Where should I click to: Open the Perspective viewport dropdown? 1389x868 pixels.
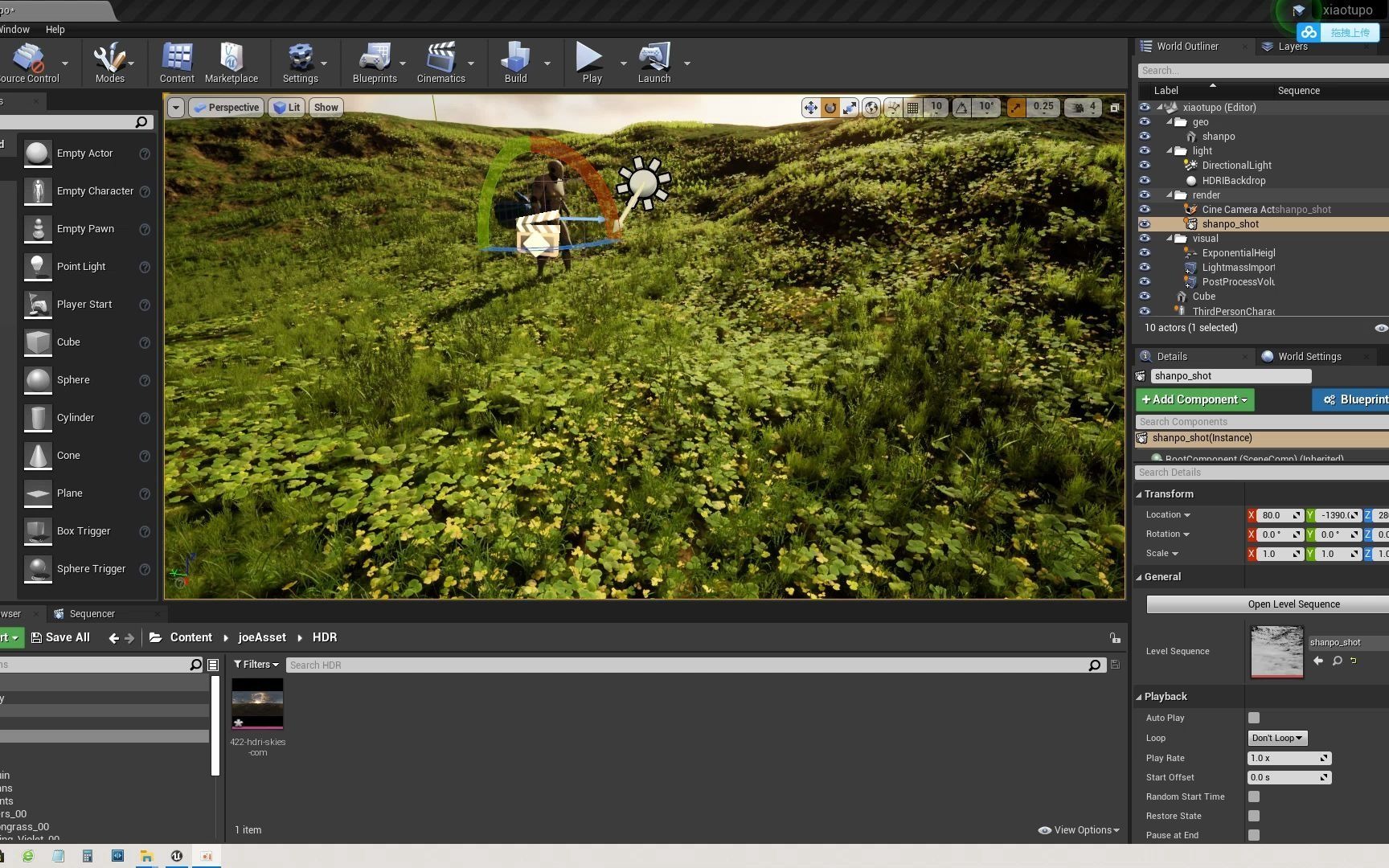tap(226, 107)
